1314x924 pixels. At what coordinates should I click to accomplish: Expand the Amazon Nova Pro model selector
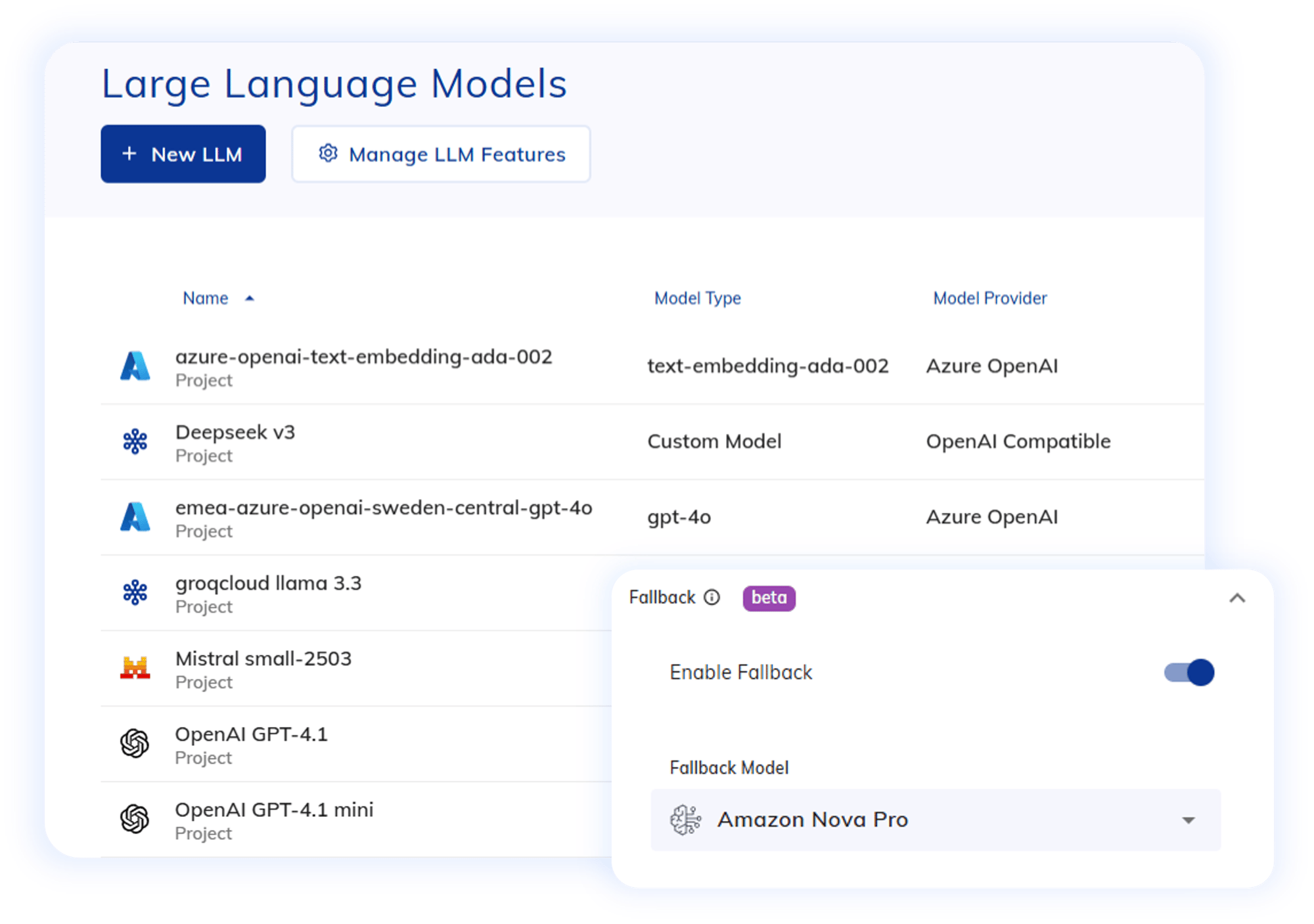click(x=1187, y=819)
